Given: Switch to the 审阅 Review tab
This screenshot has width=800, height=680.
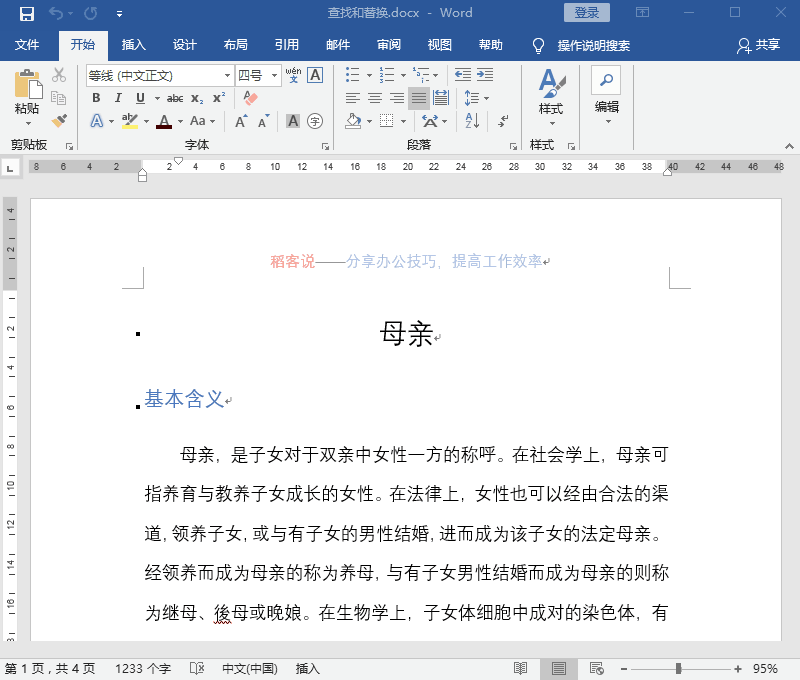Looking at the screenshot, I should [x=389, y=45].
